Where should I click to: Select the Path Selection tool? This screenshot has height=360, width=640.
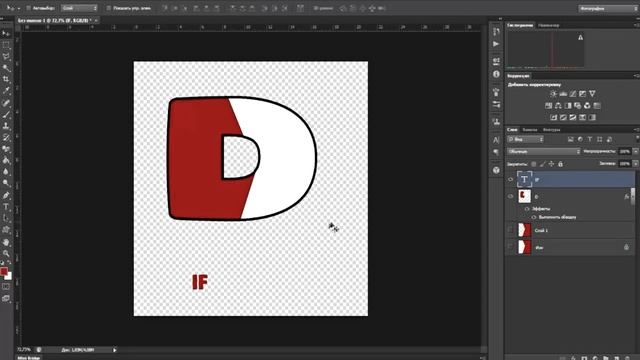(6, 218)
